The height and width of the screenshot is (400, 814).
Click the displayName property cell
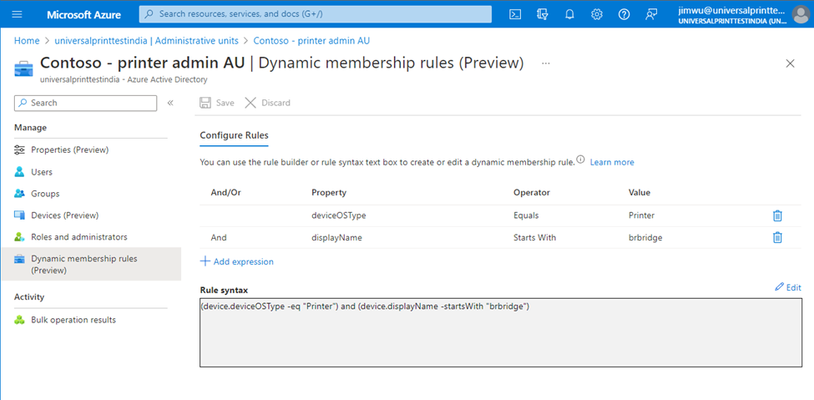336,238
